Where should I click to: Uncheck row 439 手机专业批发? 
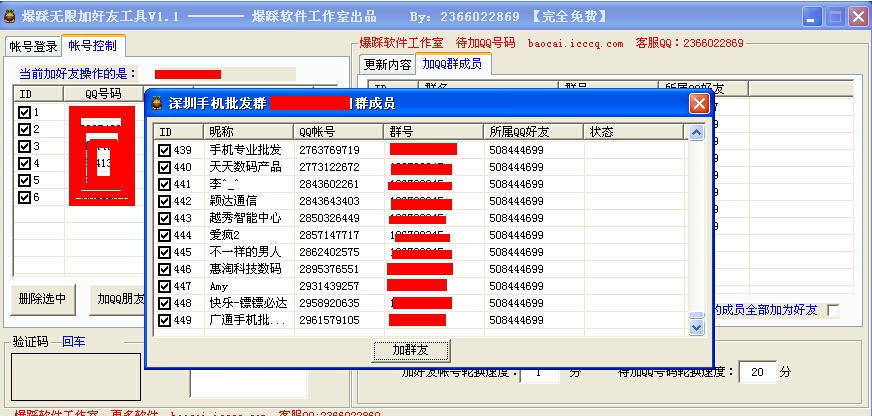tap(165, 150)
